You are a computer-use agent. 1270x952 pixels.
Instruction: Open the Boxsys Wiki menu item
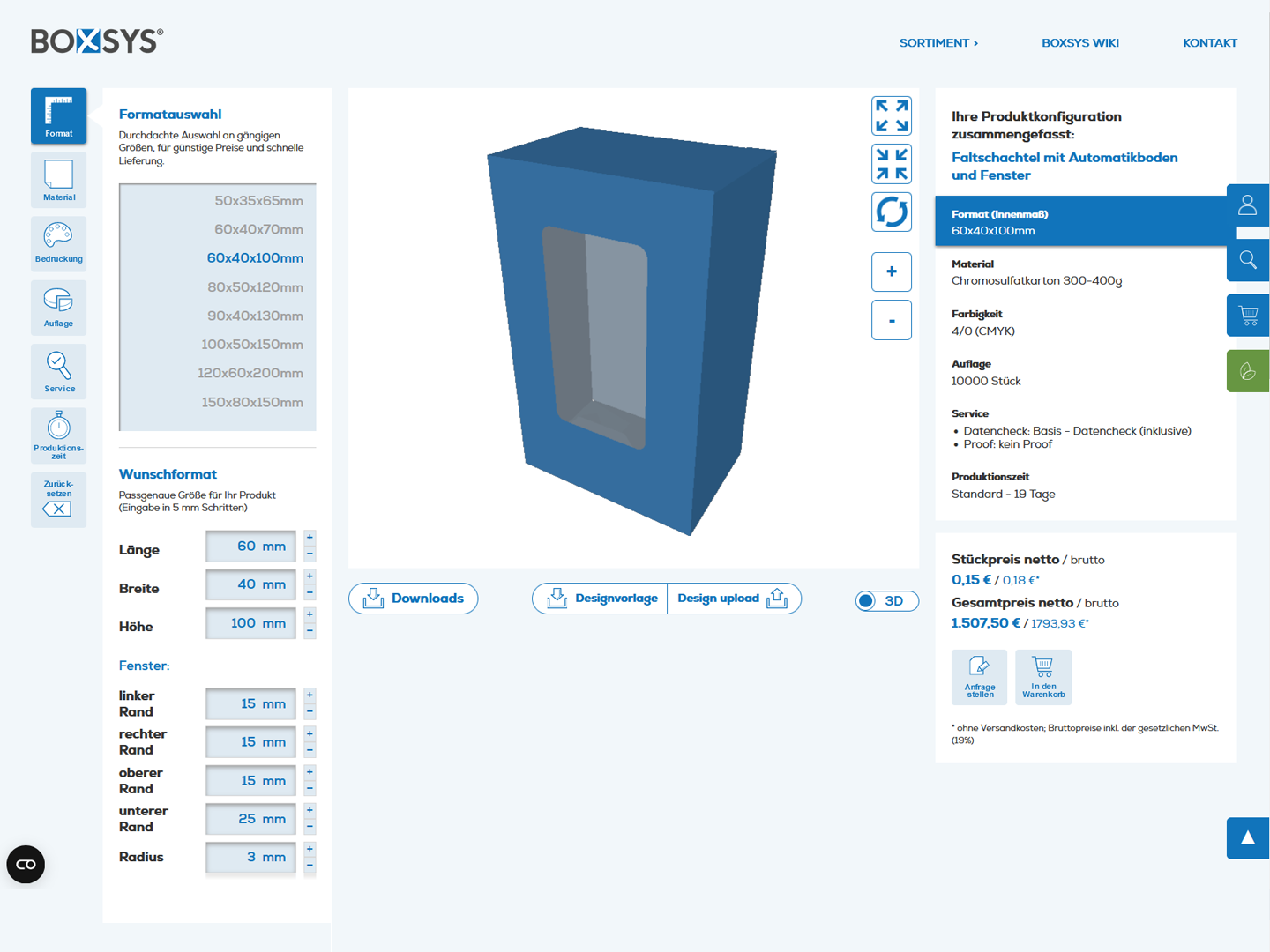click(x=1079, y=42)
